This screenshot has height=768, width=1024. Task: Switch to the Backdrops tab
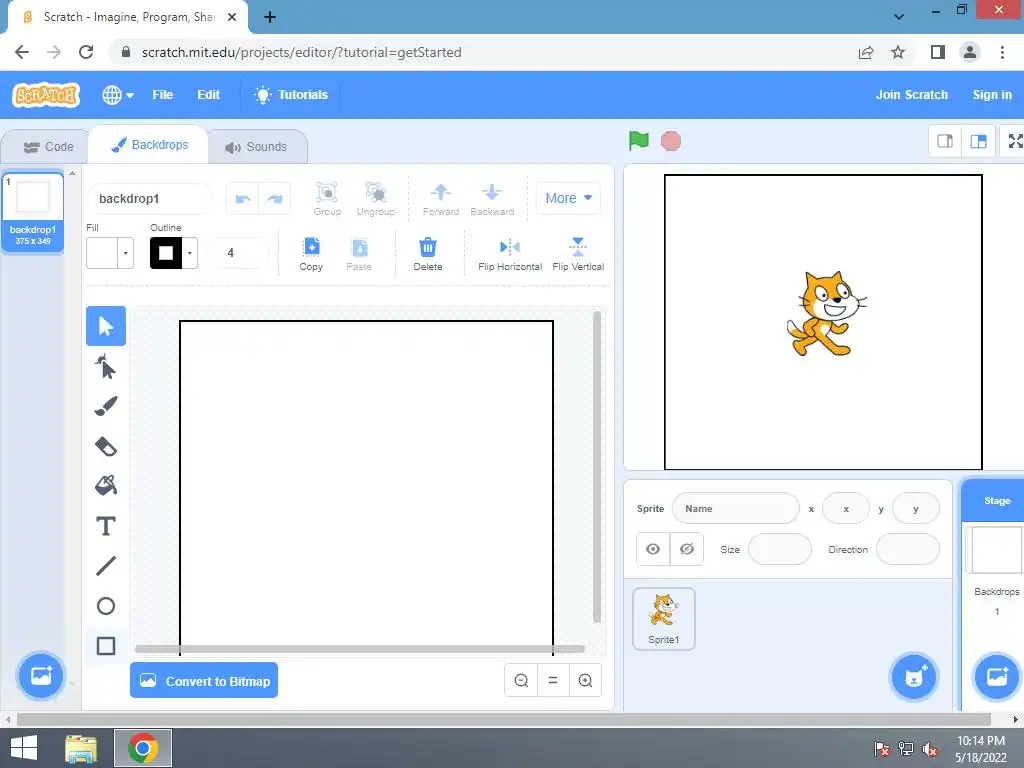coord(149,145)
